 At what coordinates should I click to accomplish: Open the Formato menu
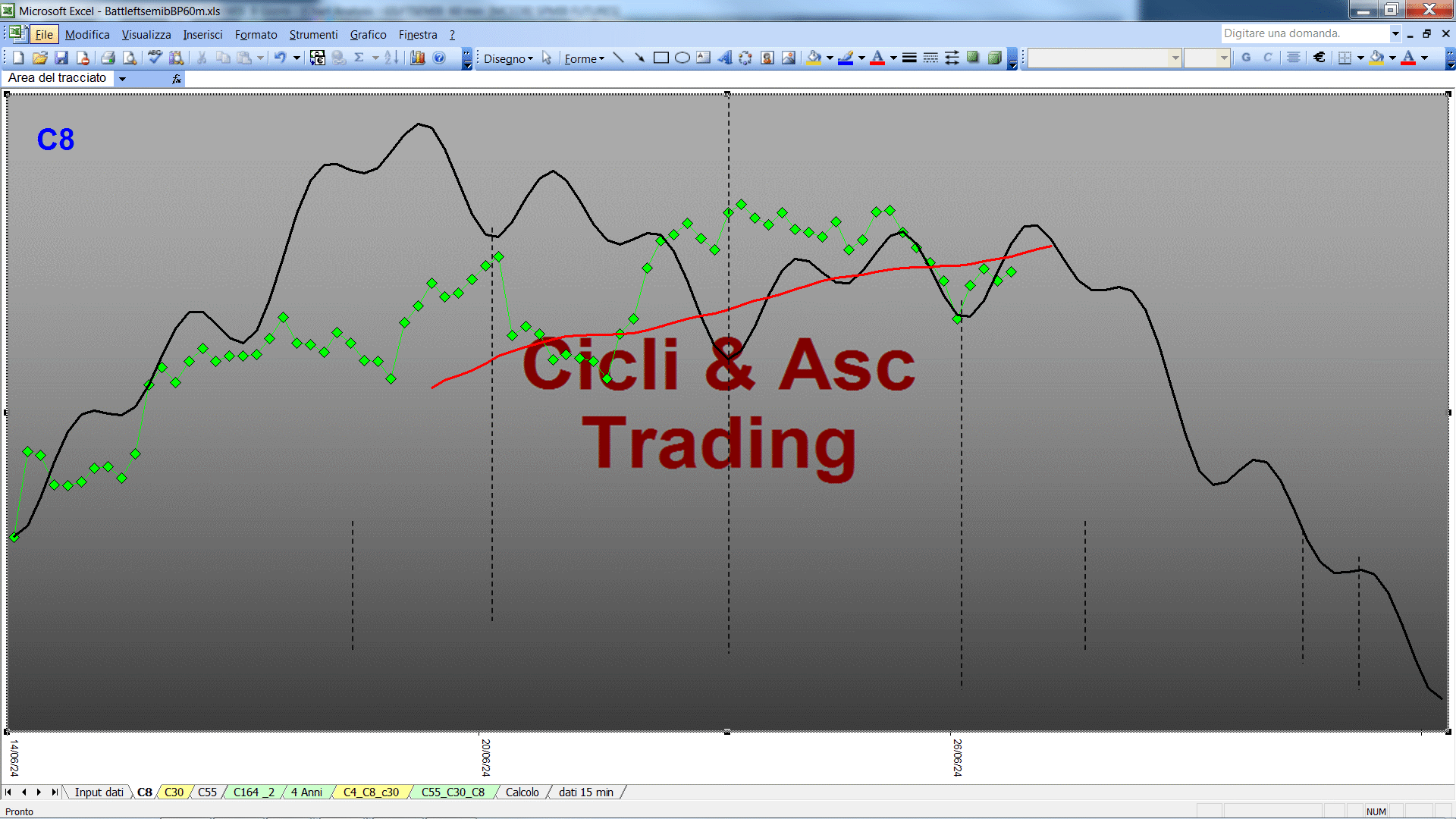[x=256, y=34]
